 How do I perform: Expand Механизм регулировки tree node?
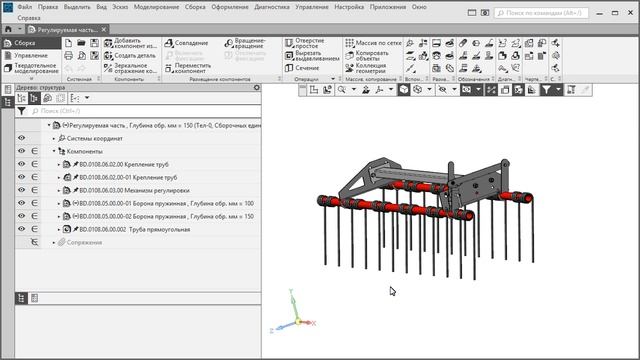click(x=59, y=191)
